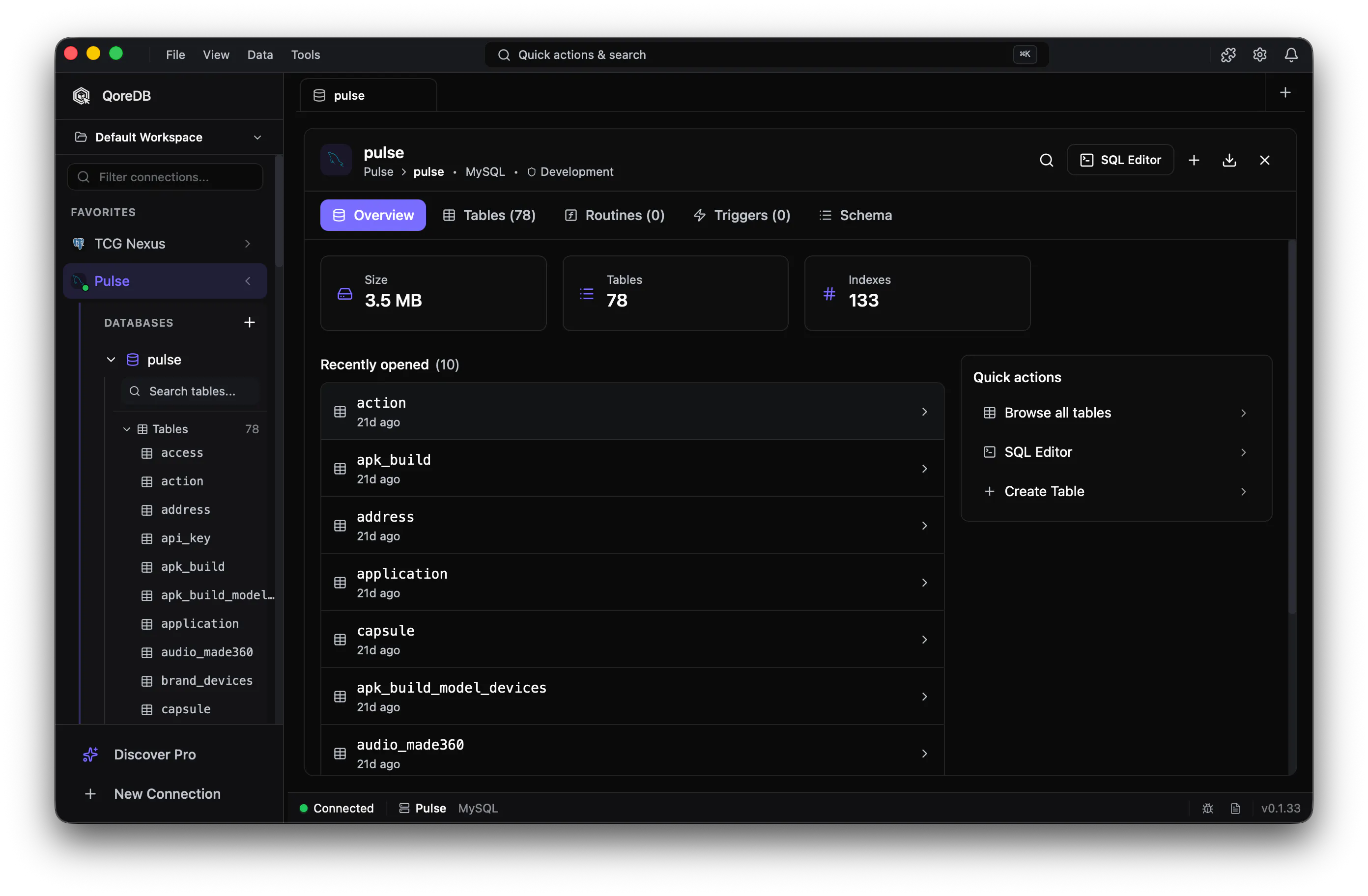Open the extensions puzzle icon in title bar
The height and width of the screenshot is (896, 1368).
pyautogui.click(x=1228, y=55)
